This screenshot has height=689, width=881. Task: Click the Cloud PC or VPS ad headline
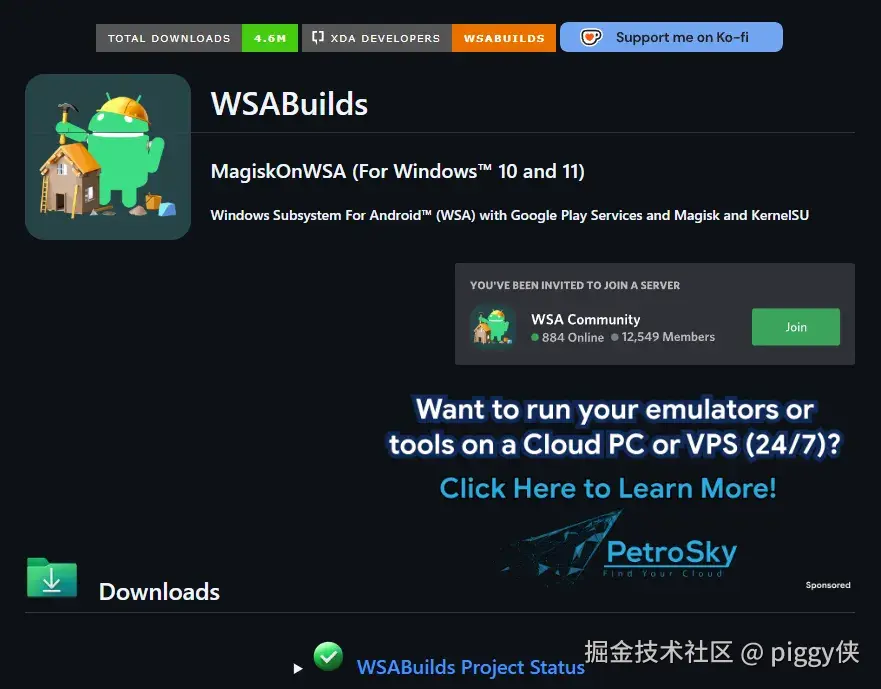[615, 427]
